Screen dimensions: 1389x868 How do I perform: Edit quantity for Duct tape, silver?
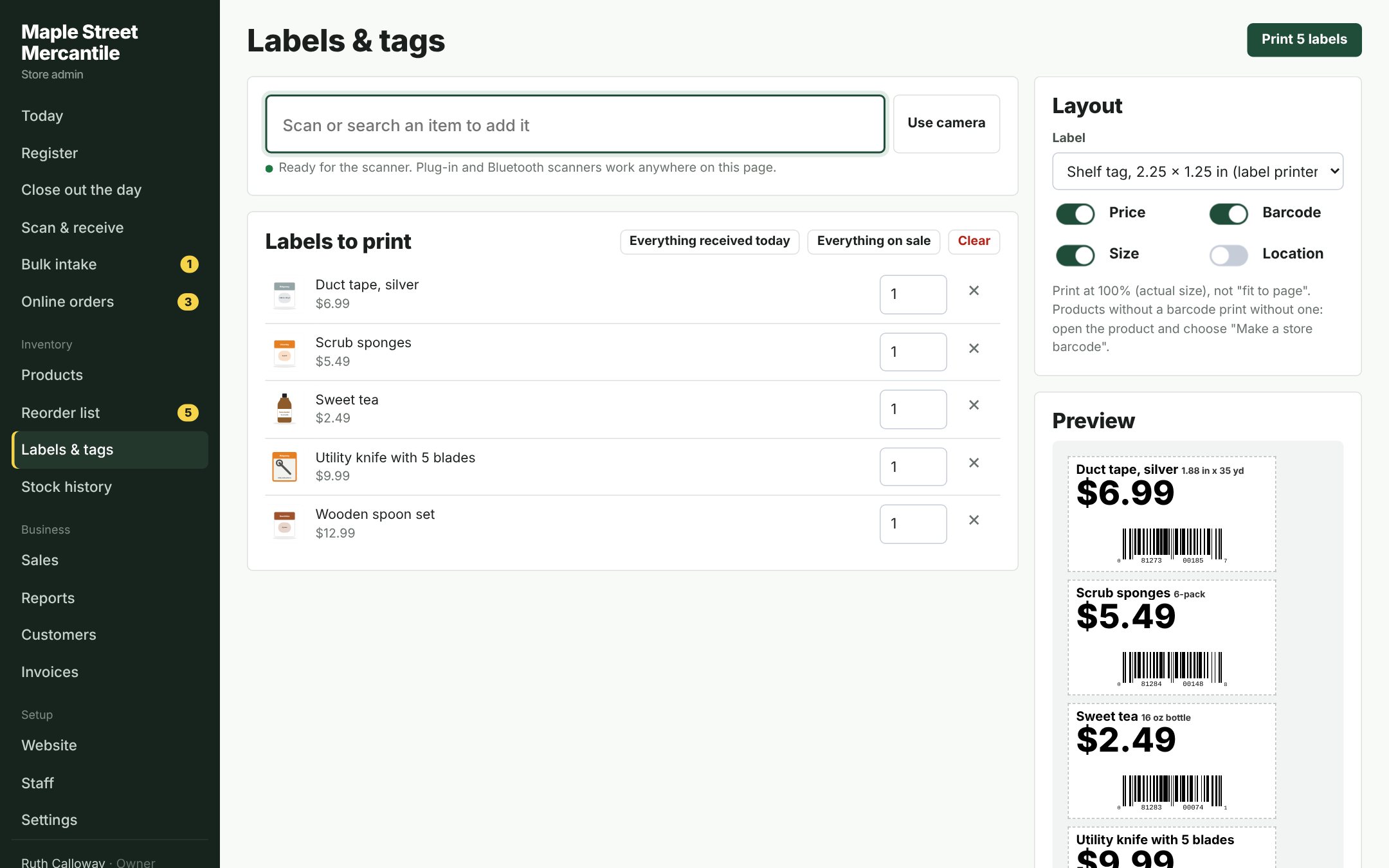tap(913, 294)
